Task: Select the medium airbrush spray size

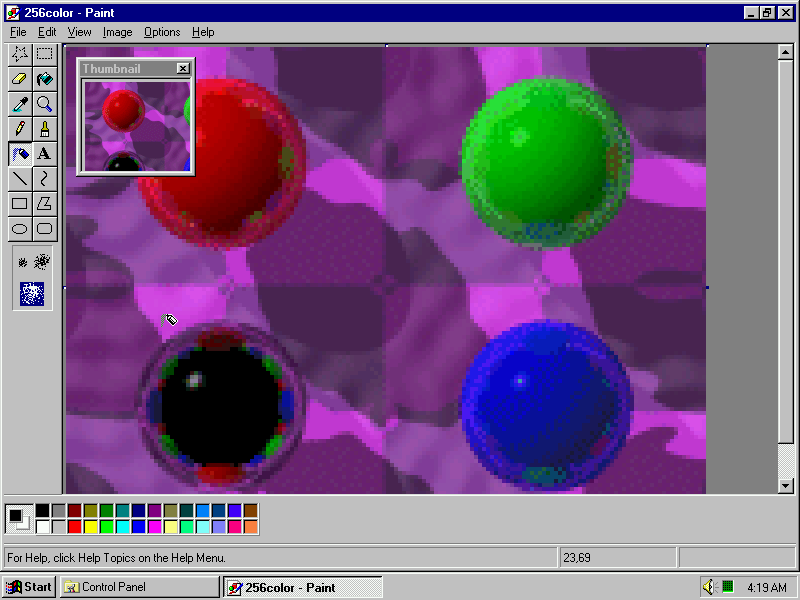Action: tap(42, 262)
